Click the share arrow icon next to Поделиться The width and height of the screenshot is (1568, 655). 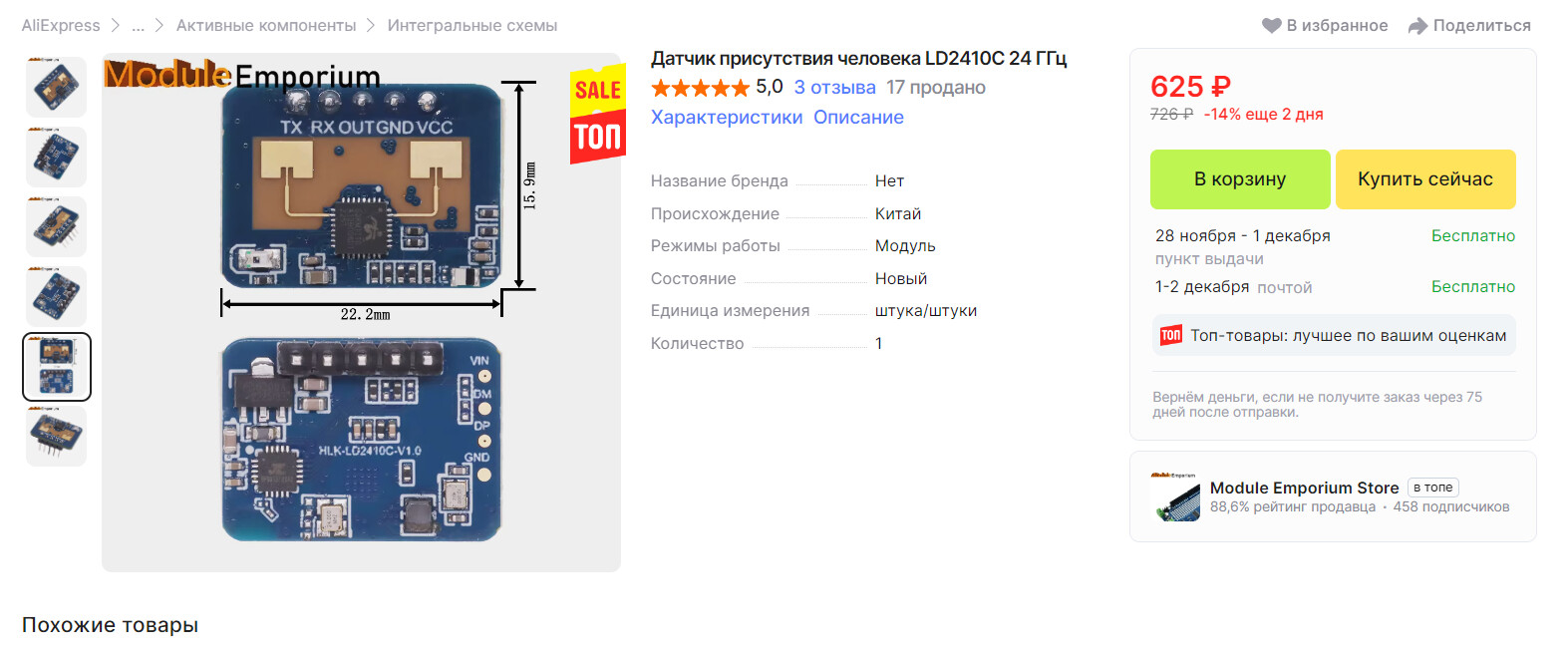click(1417, 26)
